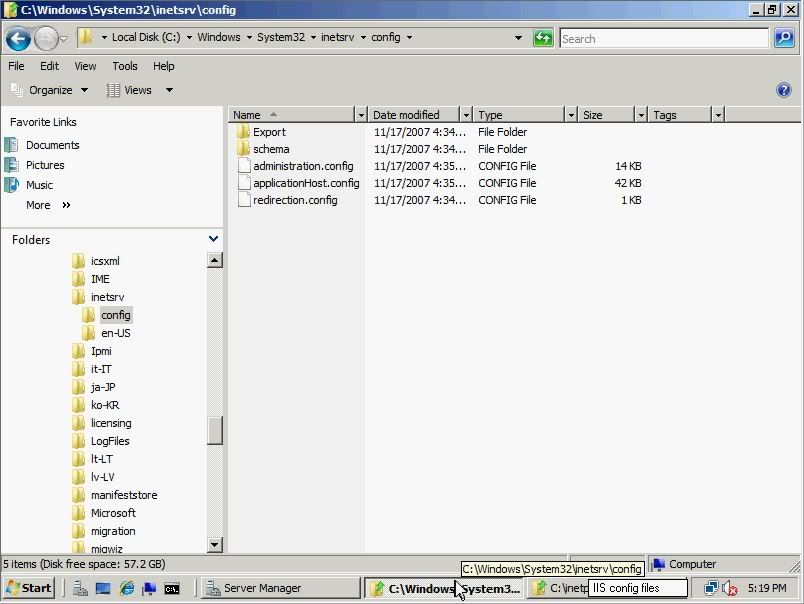
Task: Open the Edit menu
Action: (x=49, y=66)
